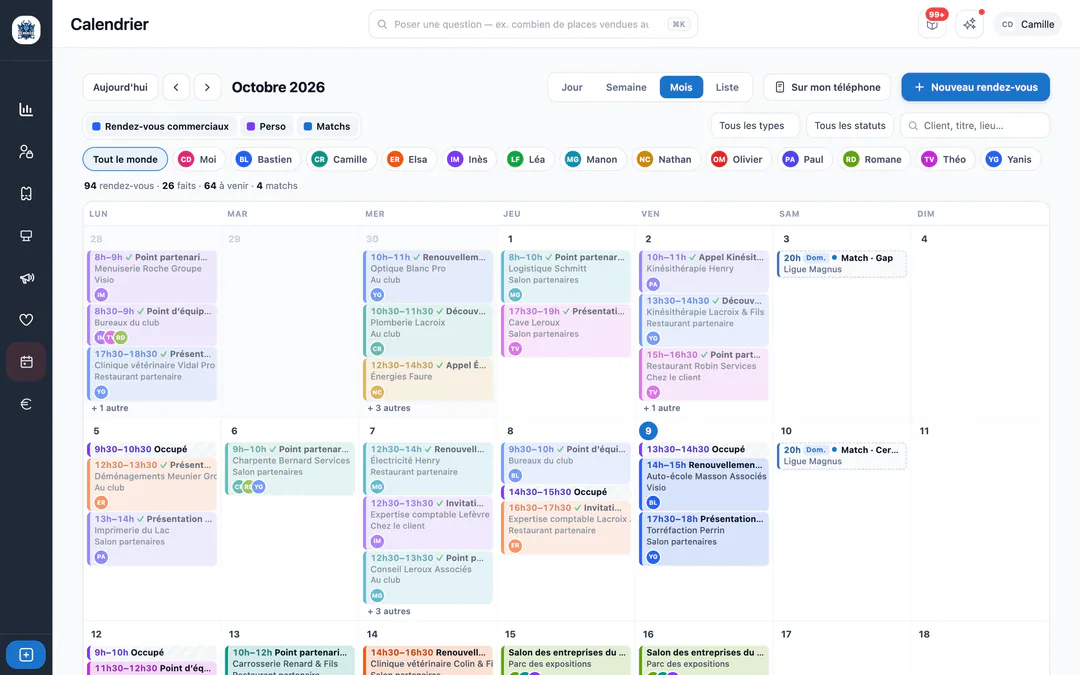Create a Nouveau rendez-vous

click(x=975, y=87)
